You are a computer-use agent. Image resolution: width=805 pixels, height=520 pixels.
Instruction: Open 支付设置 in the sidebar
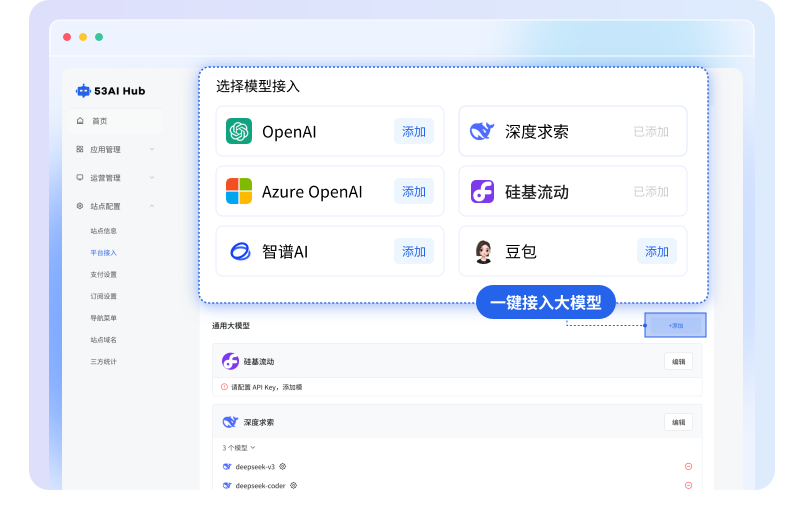[104, 275]
